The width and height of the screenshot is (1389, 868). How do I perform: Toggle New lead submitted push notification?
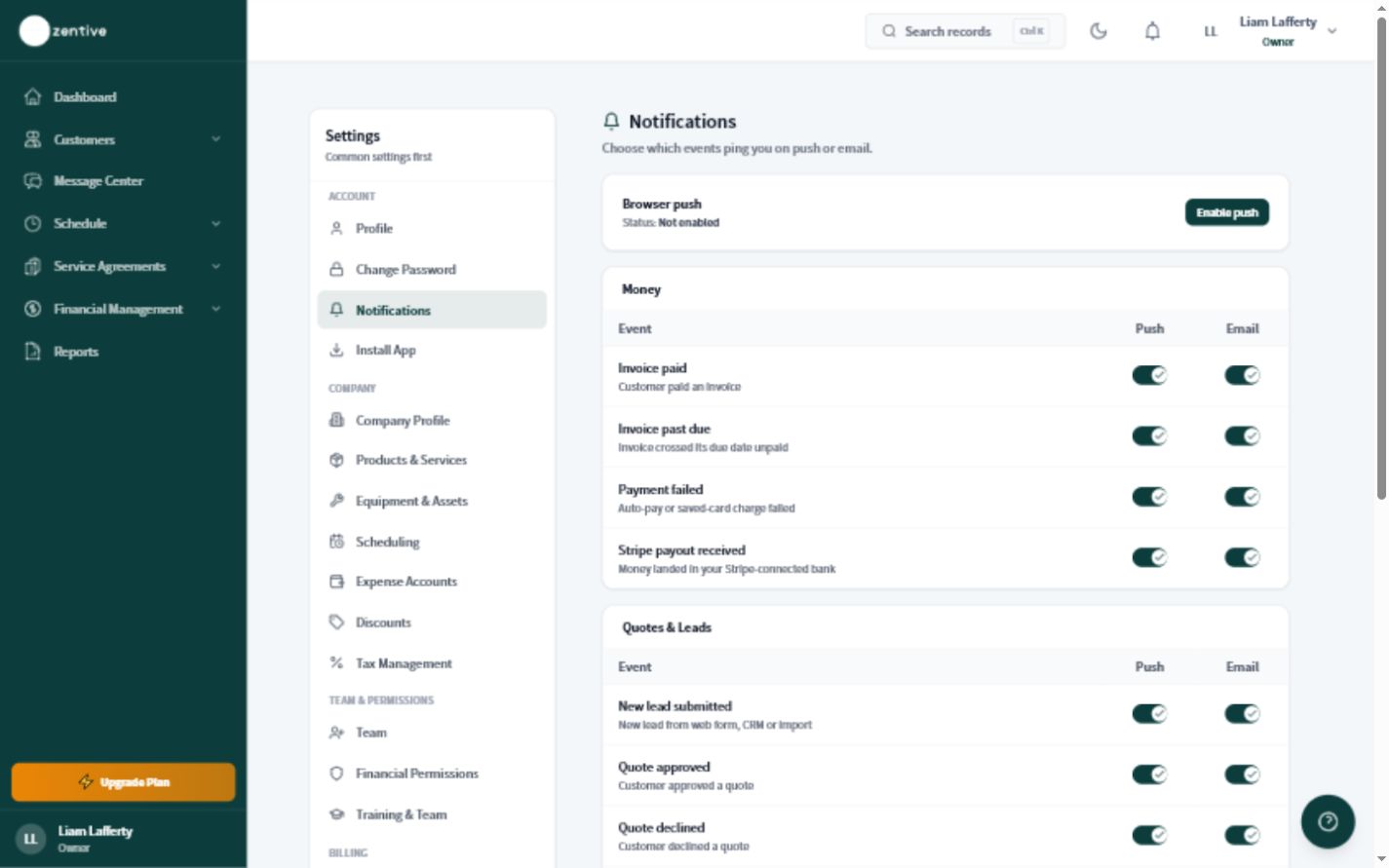[1149, 714]
